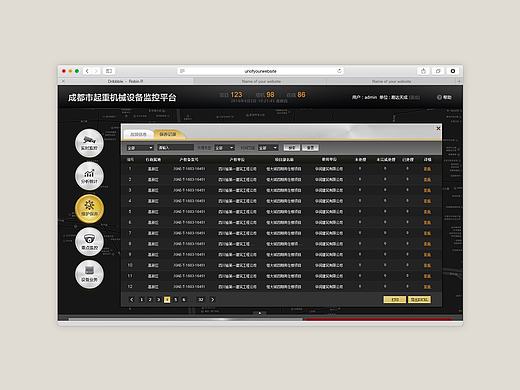Image resolution: width=520 pixels, height=390 pixels.
Task: Reload the page with the refresh icon
Action: [339, 71]
